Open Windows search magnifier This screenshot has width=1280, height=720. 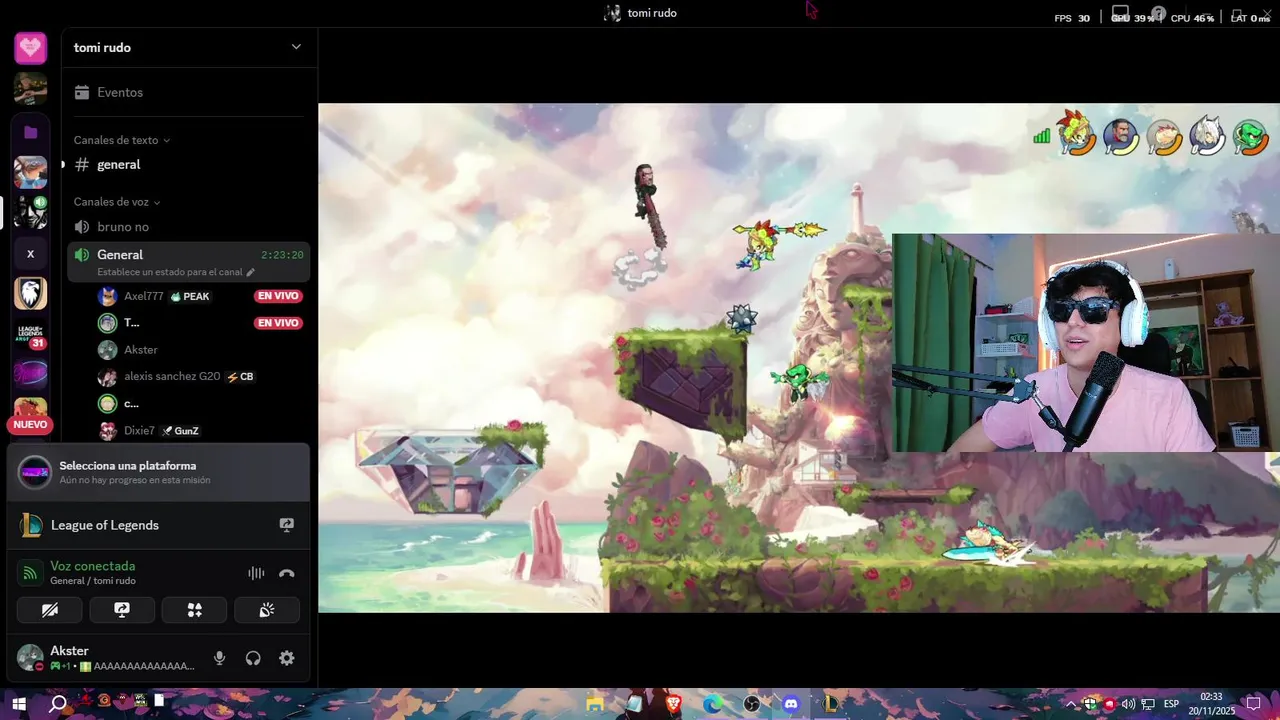click(x=58, y=704)
